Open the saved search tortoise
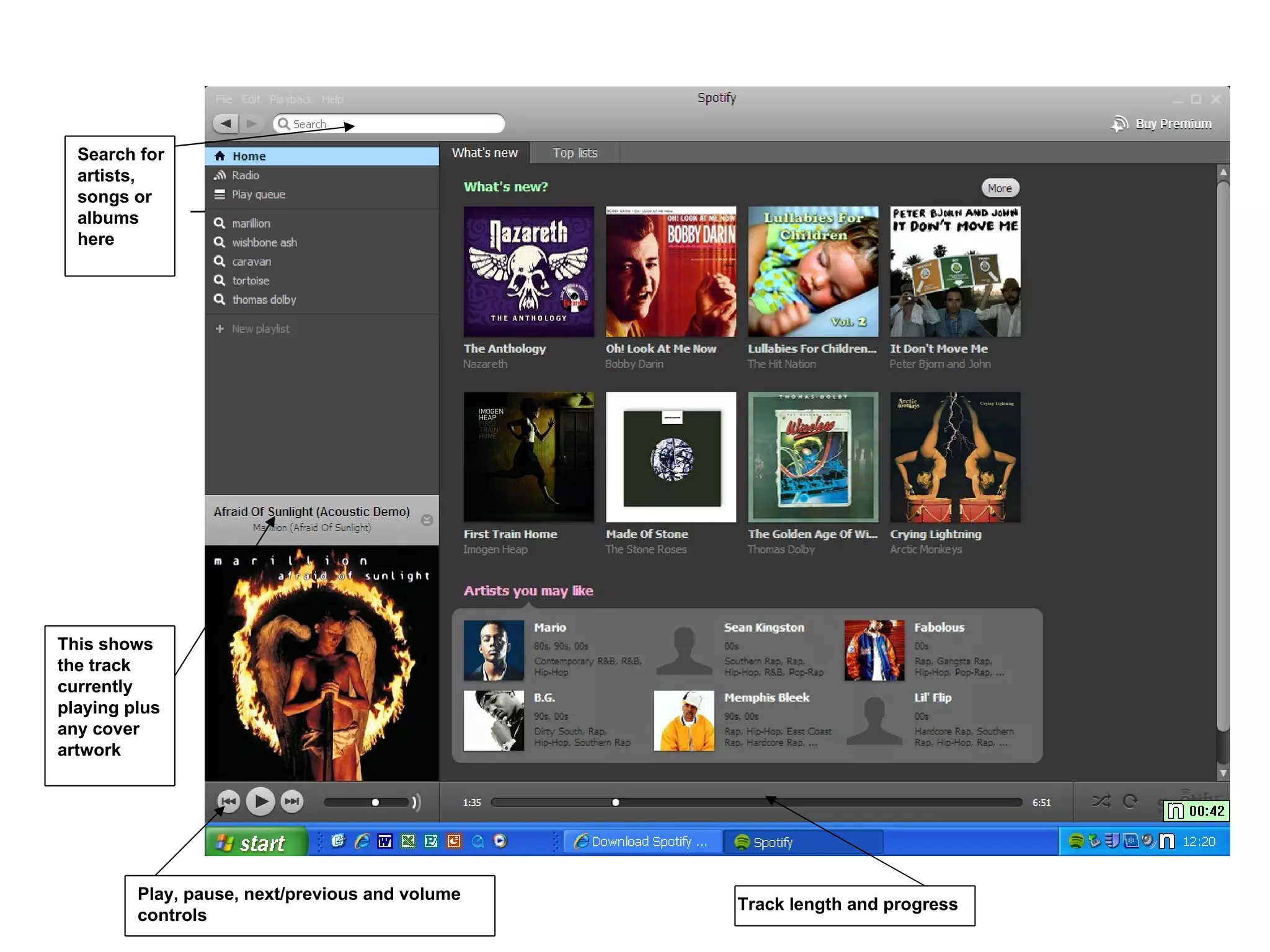This screenshot has height=952, width=1270. (x=321, y=281)
